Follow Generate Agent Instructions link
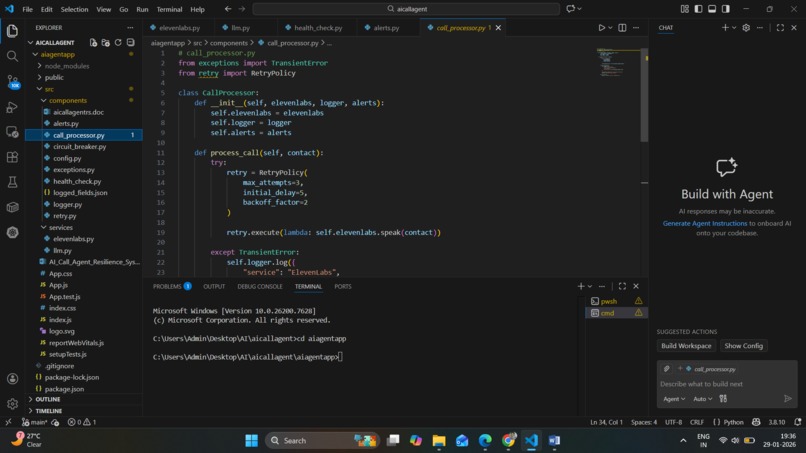Screen dimensions: 806x453 tap(705, 223)
